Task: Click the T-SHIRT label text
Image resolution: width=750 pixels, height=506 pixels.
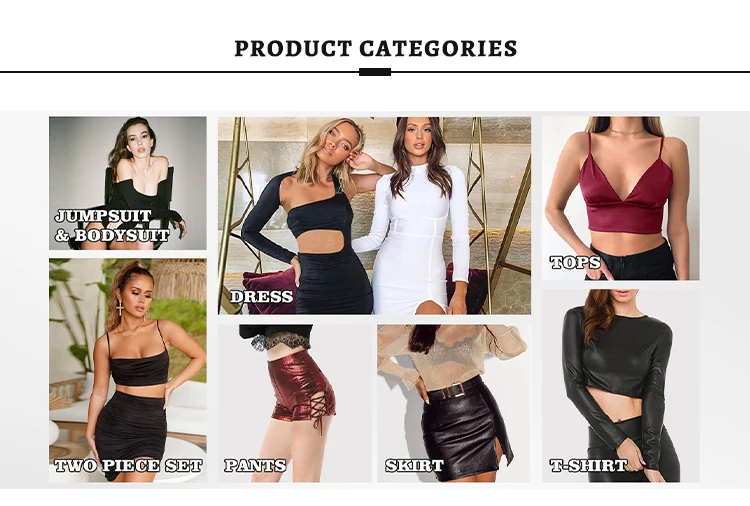Action: pos(588,465)
